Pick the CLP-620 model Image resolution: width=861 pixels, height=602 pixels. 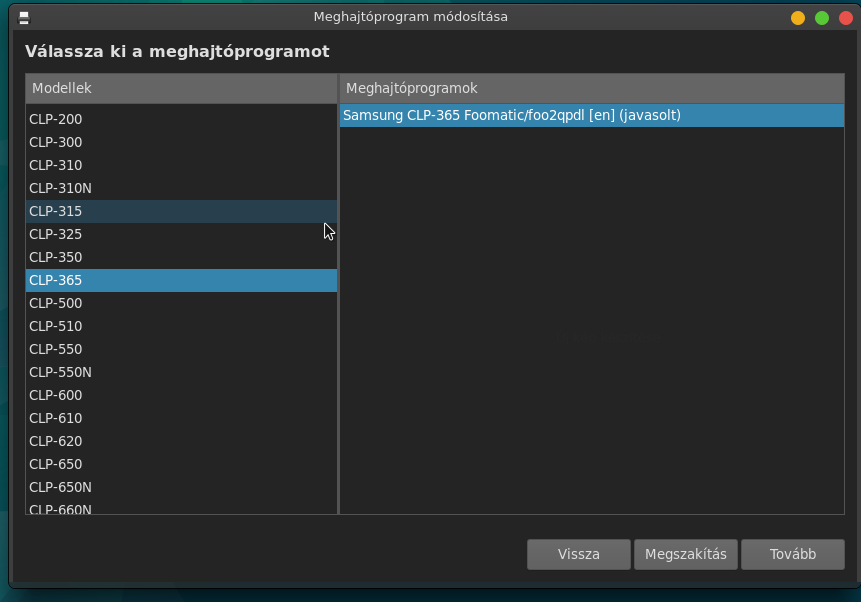[x=181, y=442]
